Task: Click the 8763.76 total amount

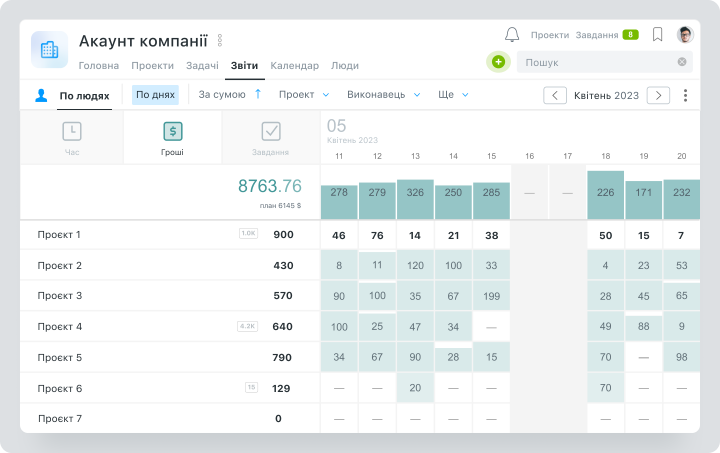Action: pyautogui.click(x=270, y=186)
